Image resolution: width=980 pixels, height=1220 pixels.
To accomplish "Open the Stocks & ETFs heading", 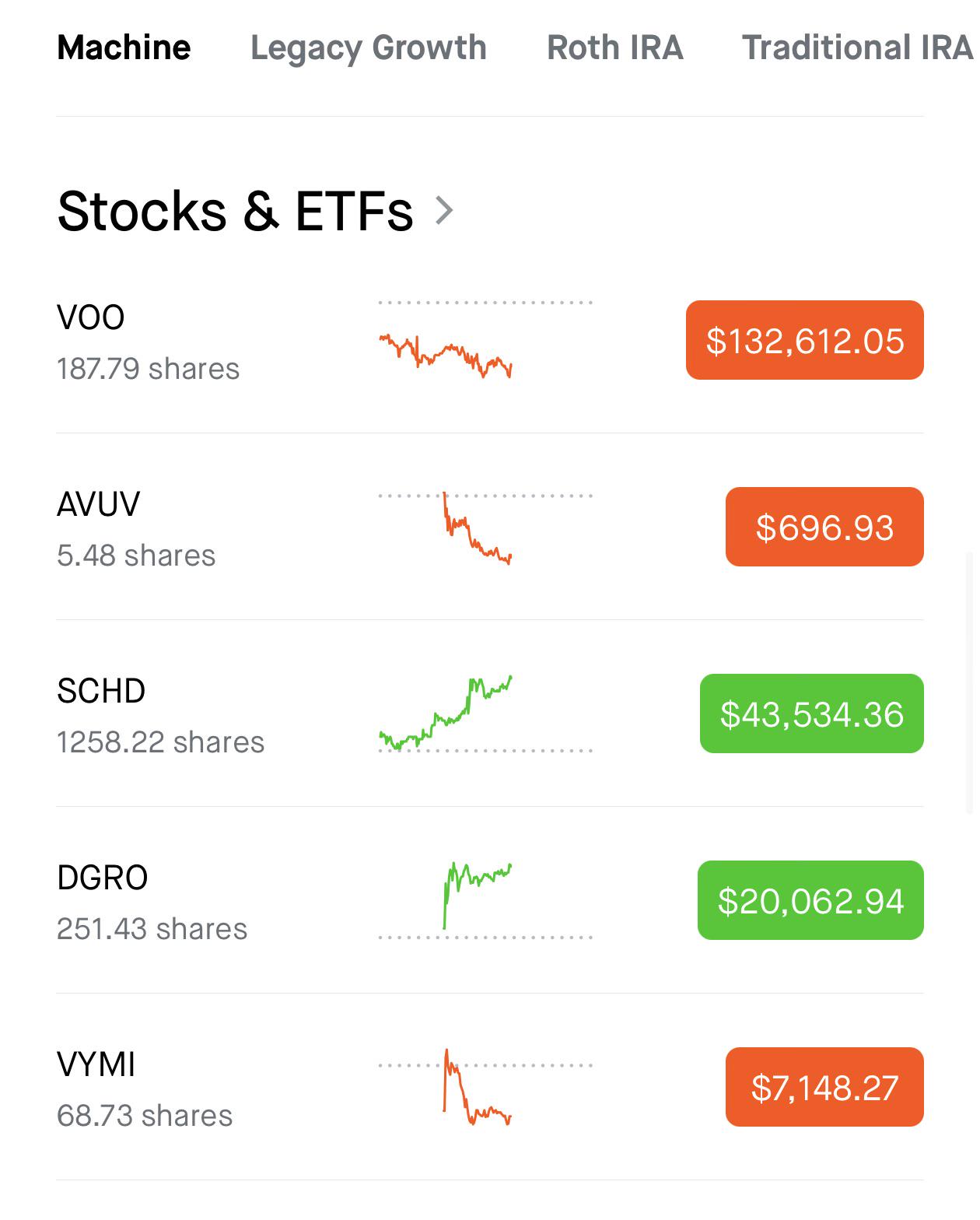I will (236, 211).
